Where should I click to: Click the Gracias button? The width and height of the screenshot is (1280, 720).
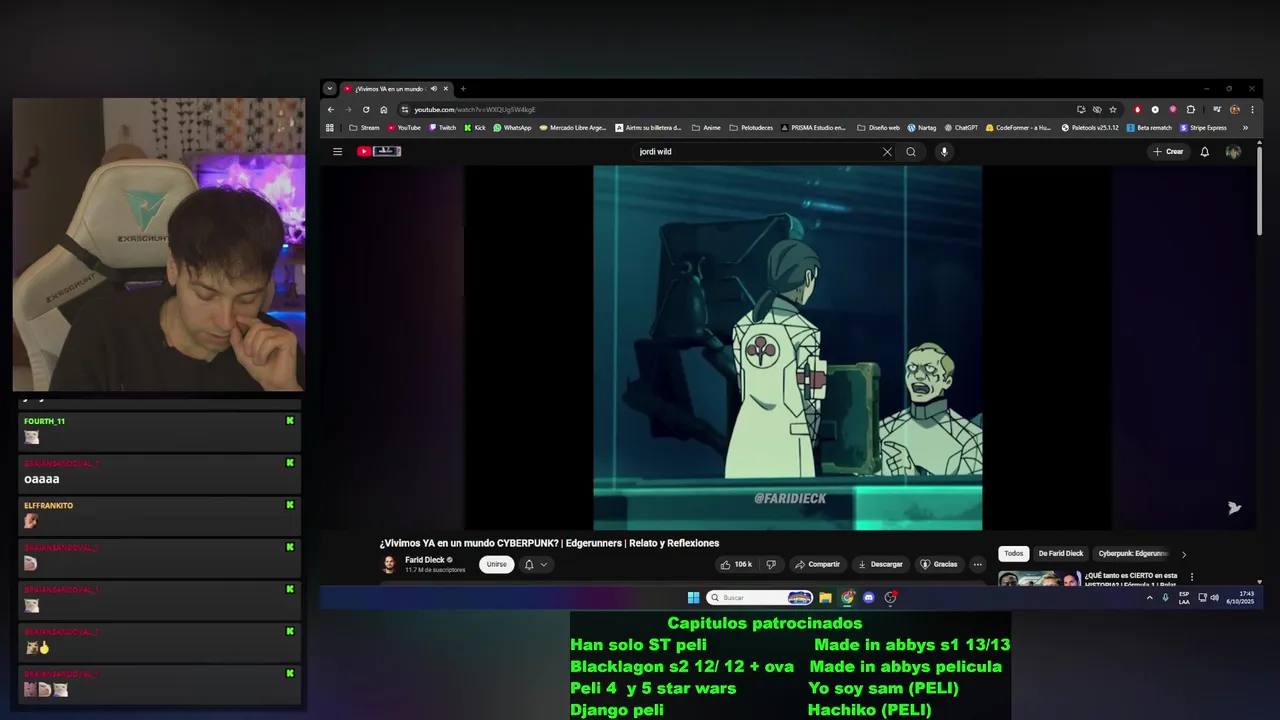[939, 564]
